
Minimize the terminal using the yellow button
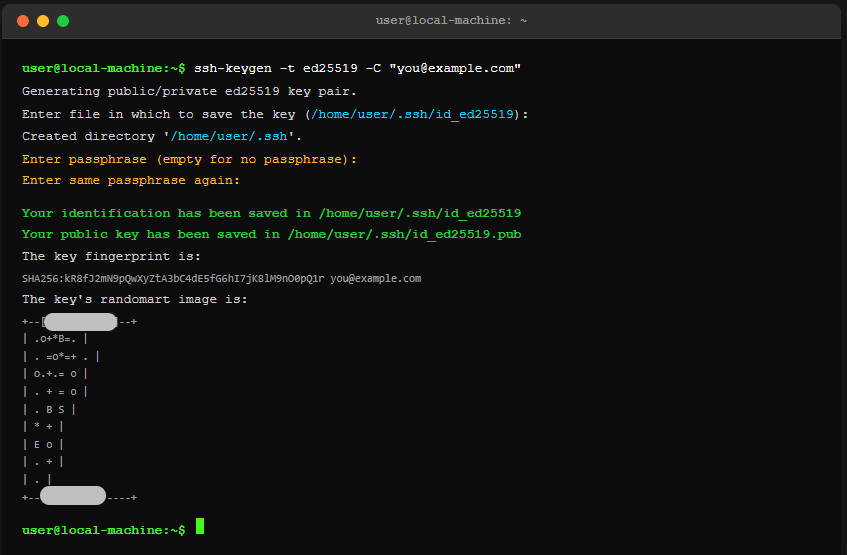(43, 20)
